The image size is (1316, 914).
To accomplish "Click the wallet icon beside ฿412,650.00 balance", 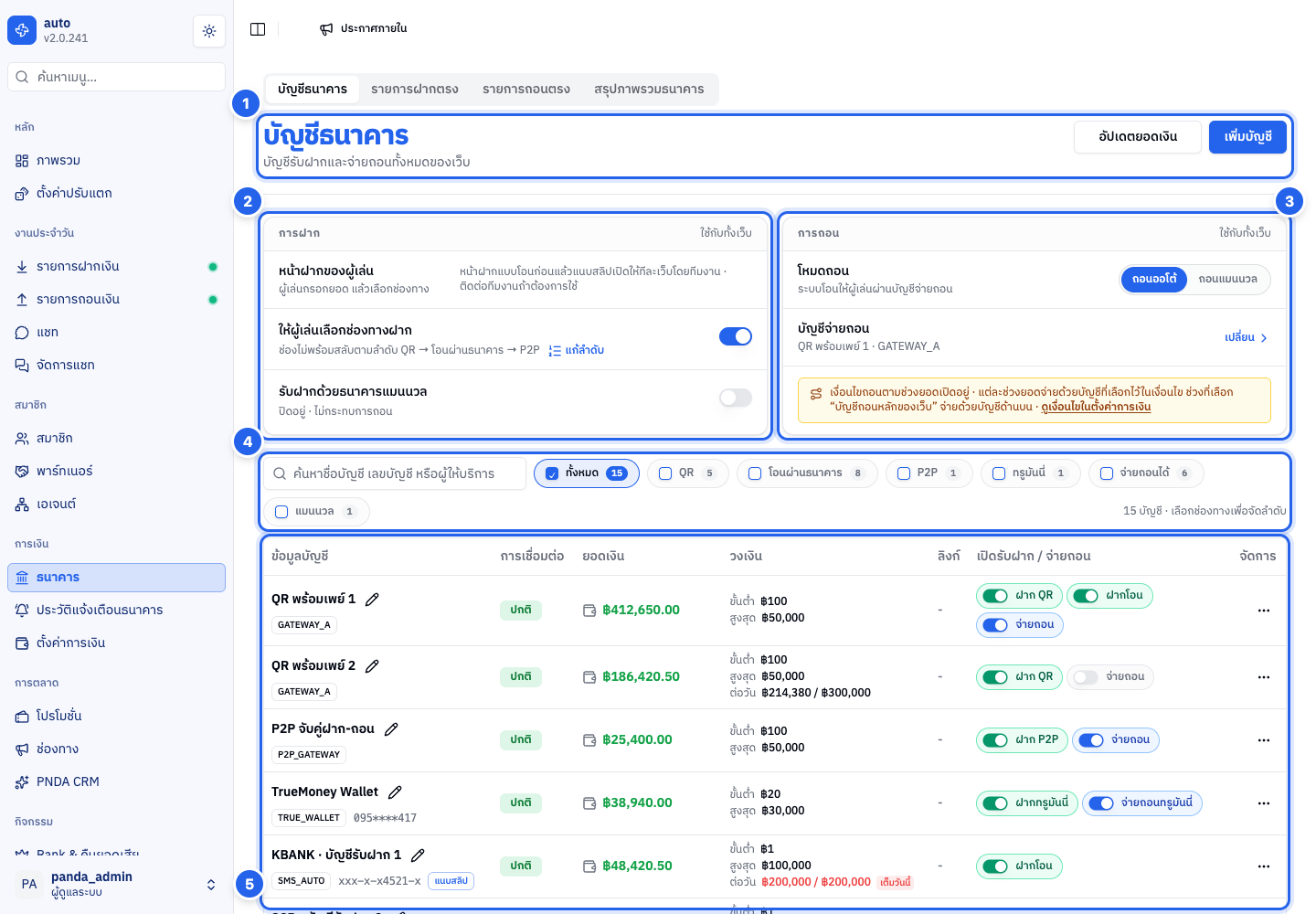I will pos(589,611).
